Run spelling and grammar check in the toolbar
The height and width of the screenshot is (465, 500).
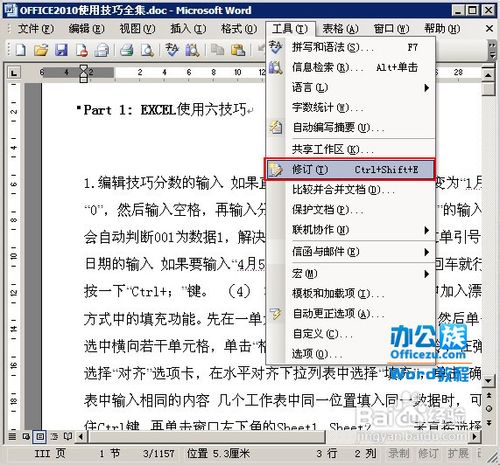(172, 51)
